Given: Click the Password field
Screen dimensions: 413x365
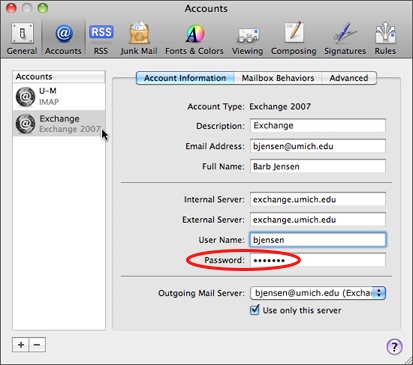Looking at the screenshot, I should (318, 260).
